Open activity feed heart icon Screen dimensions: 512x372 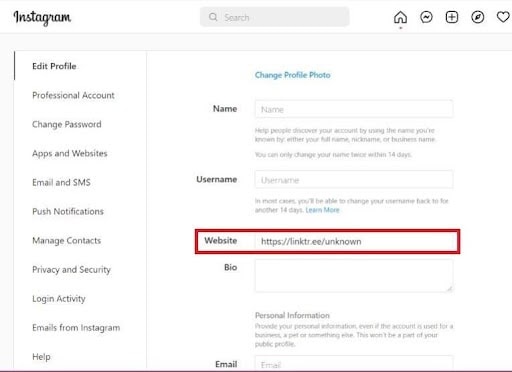503,17
